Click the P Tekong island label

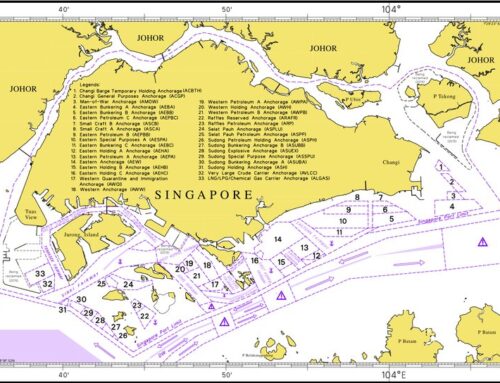point(444,96)
